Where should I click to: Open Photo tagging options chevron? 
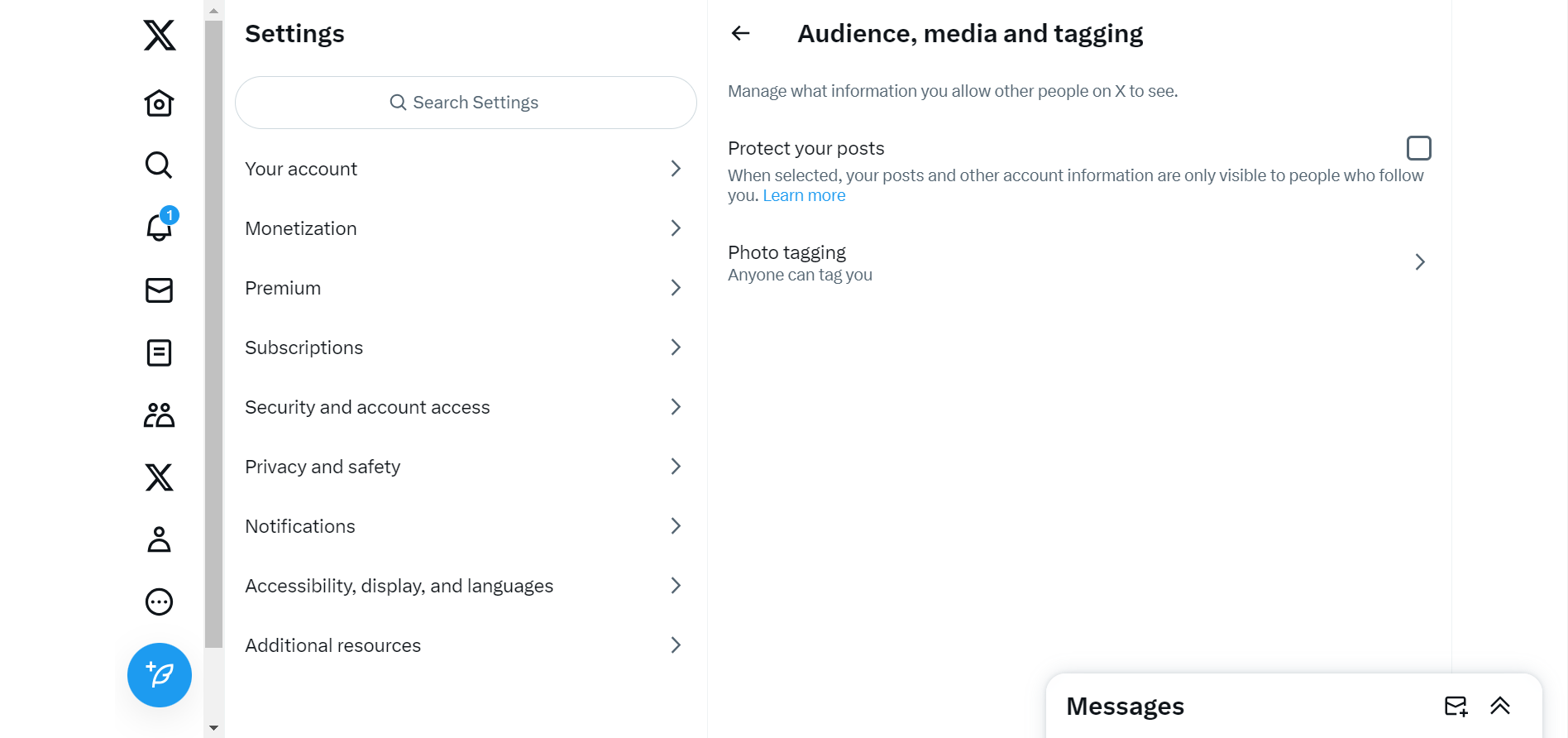pyautogui.click(x=1419, y=262)
